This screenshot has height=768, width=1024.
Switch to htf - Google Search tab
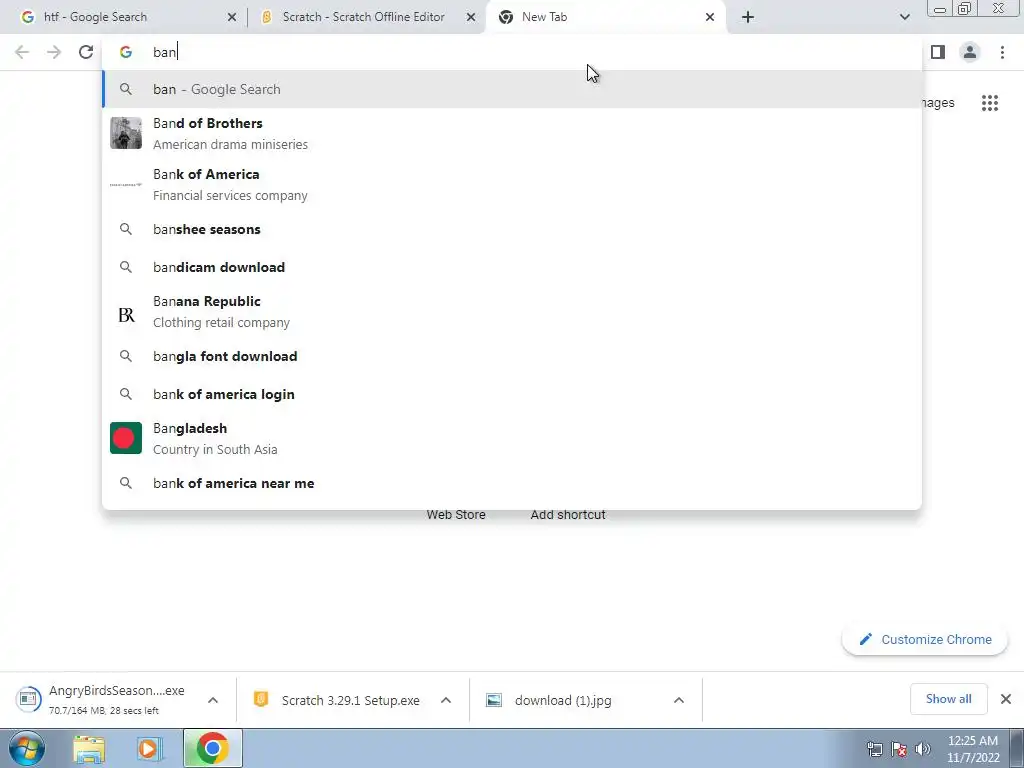pos(127,17)
